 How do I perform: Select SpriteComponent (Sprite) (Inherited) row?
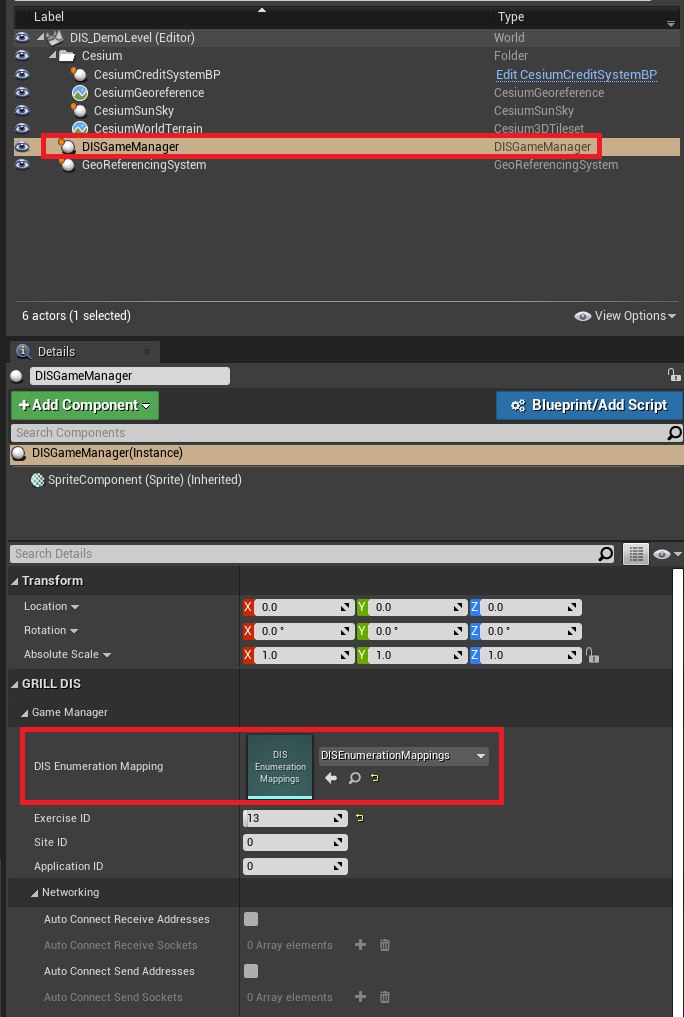pos(348,480)
